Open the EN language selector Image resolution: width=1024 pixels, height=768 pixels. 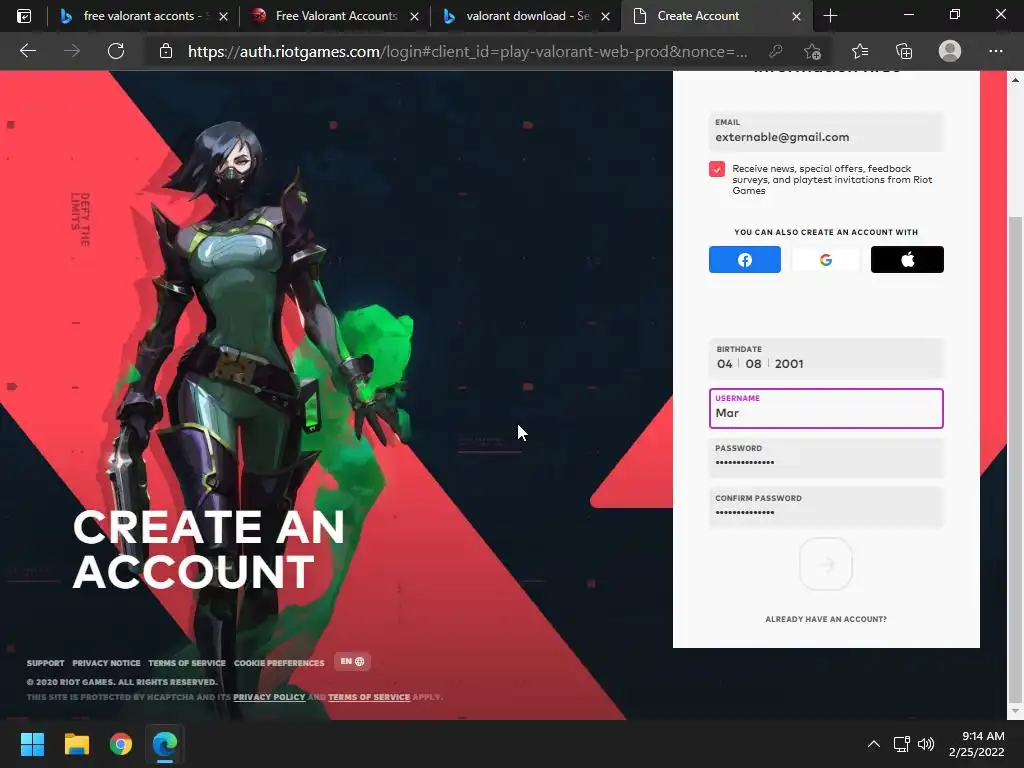[x=352, y=662]
